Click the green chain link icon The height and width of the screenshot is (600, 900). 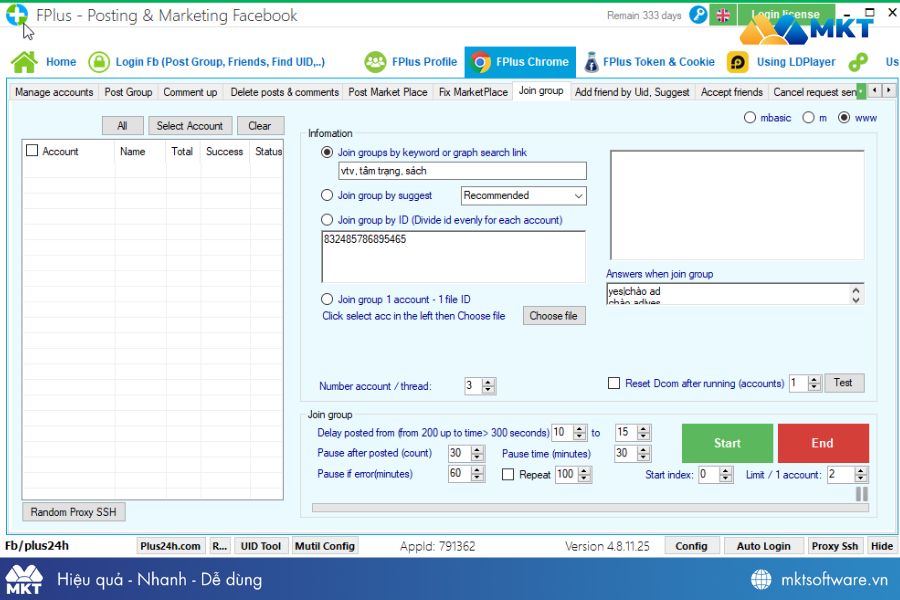(858, 62)
